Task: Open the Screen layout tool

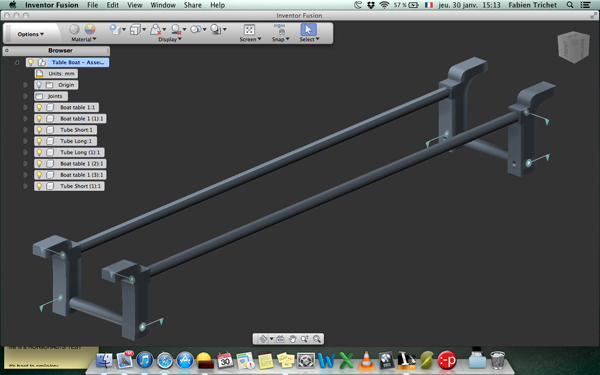Action: pyautogui.click(x=249, y=30)
